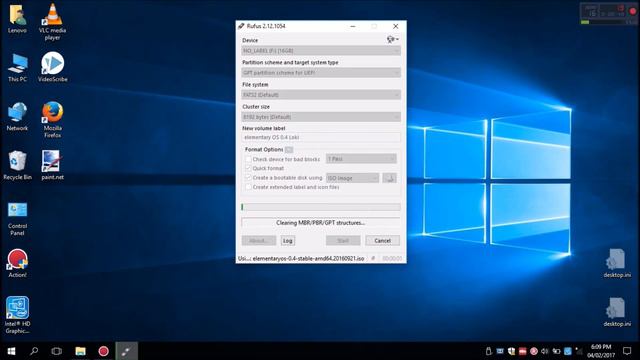The image size is (640, 360).
Task: Open the Recycle Bin
Action: [17, 166]
